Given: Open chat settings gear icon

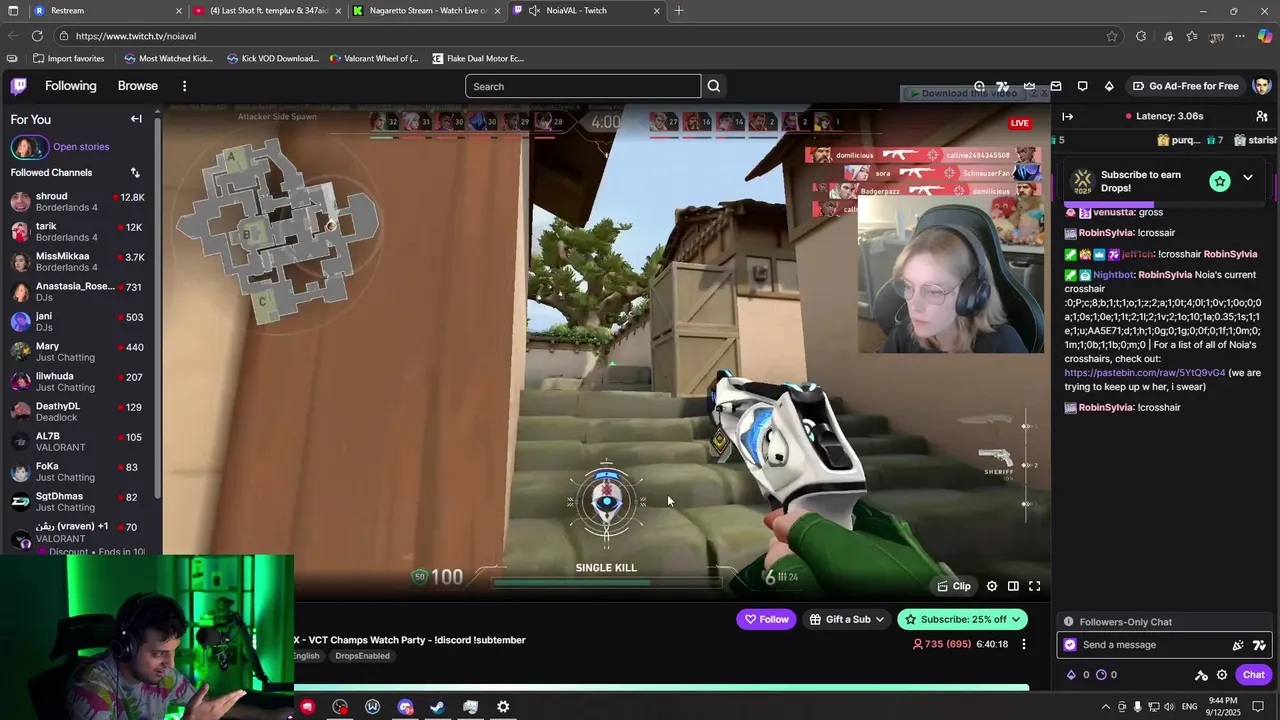Looking at the screenshot, I should (1221, 675).
